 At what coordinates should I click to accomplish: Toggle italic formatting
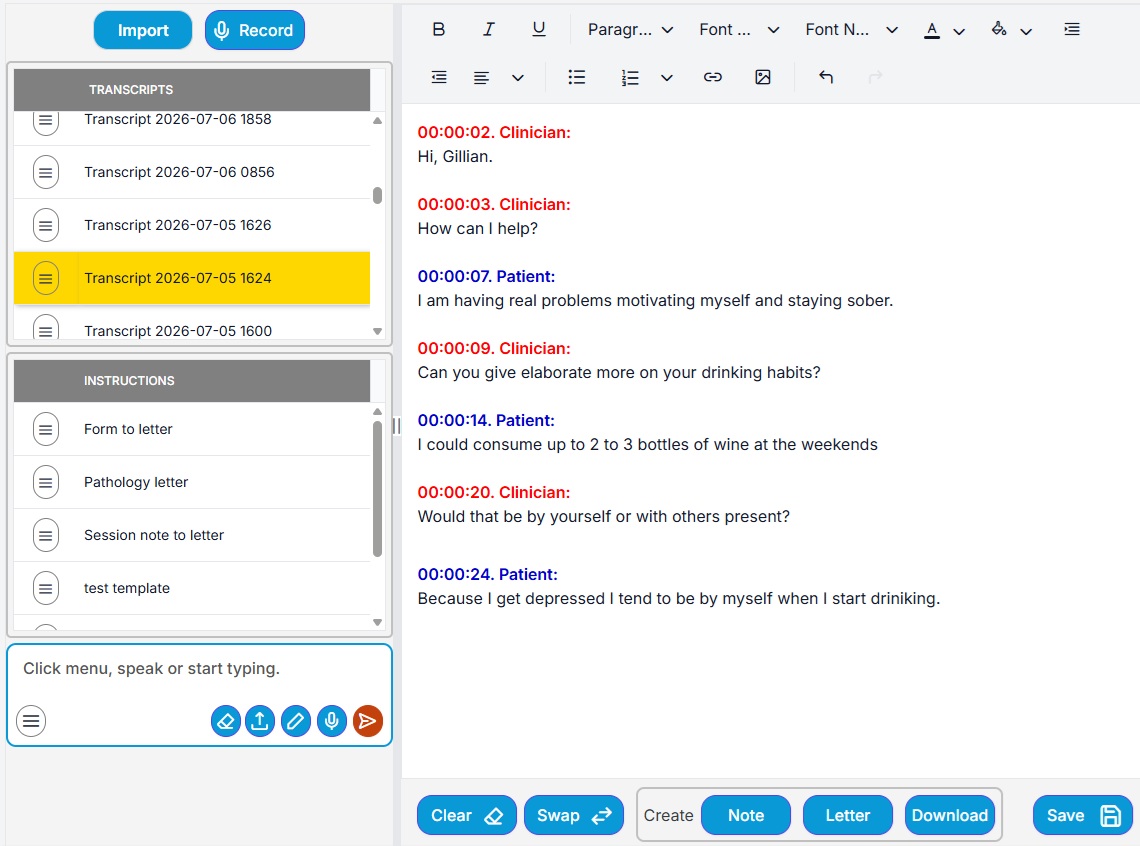[x=489, y=29]
